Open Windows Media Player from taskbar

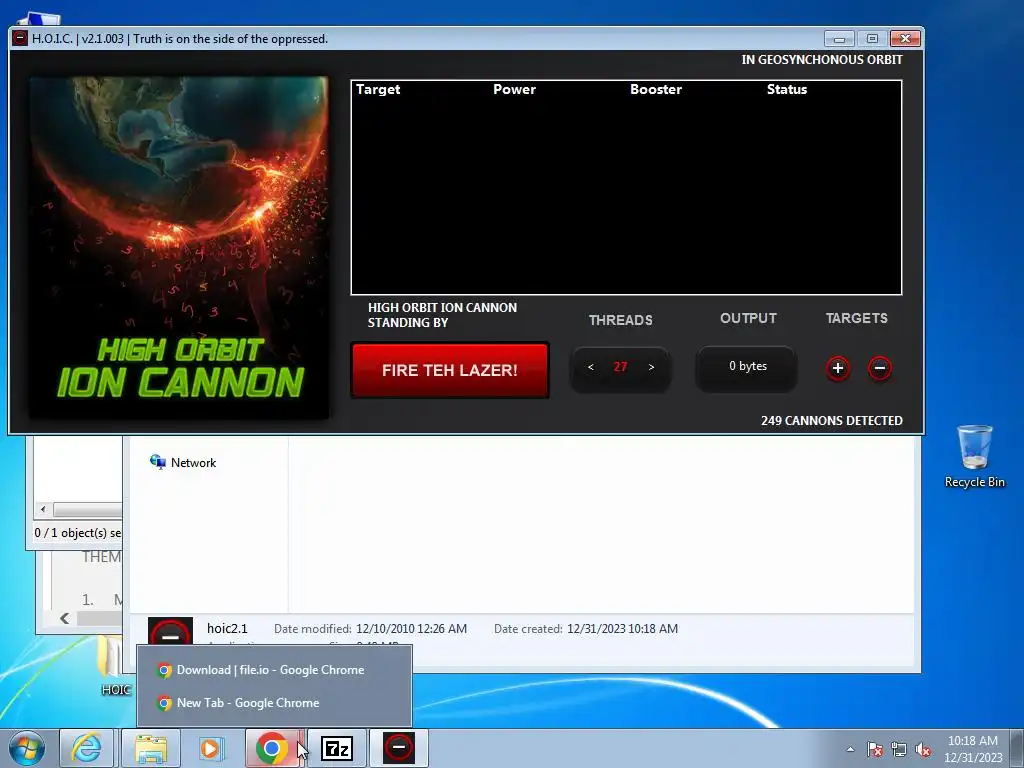tap(210, 748)
